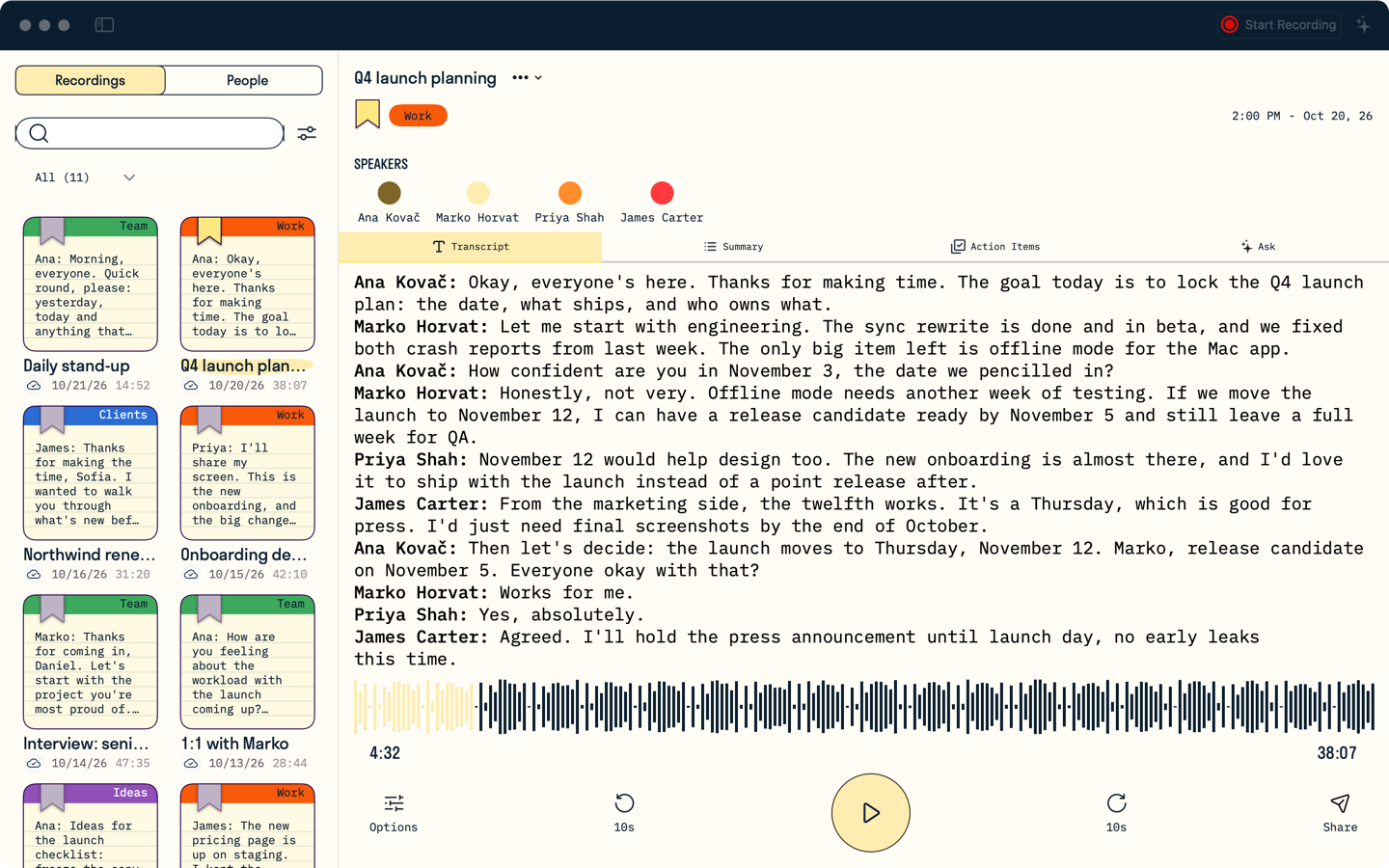Image resolution: width=1389 pixels, height=868 pixels.
Task: Open the Action Items tab
Action: (995, 247)
